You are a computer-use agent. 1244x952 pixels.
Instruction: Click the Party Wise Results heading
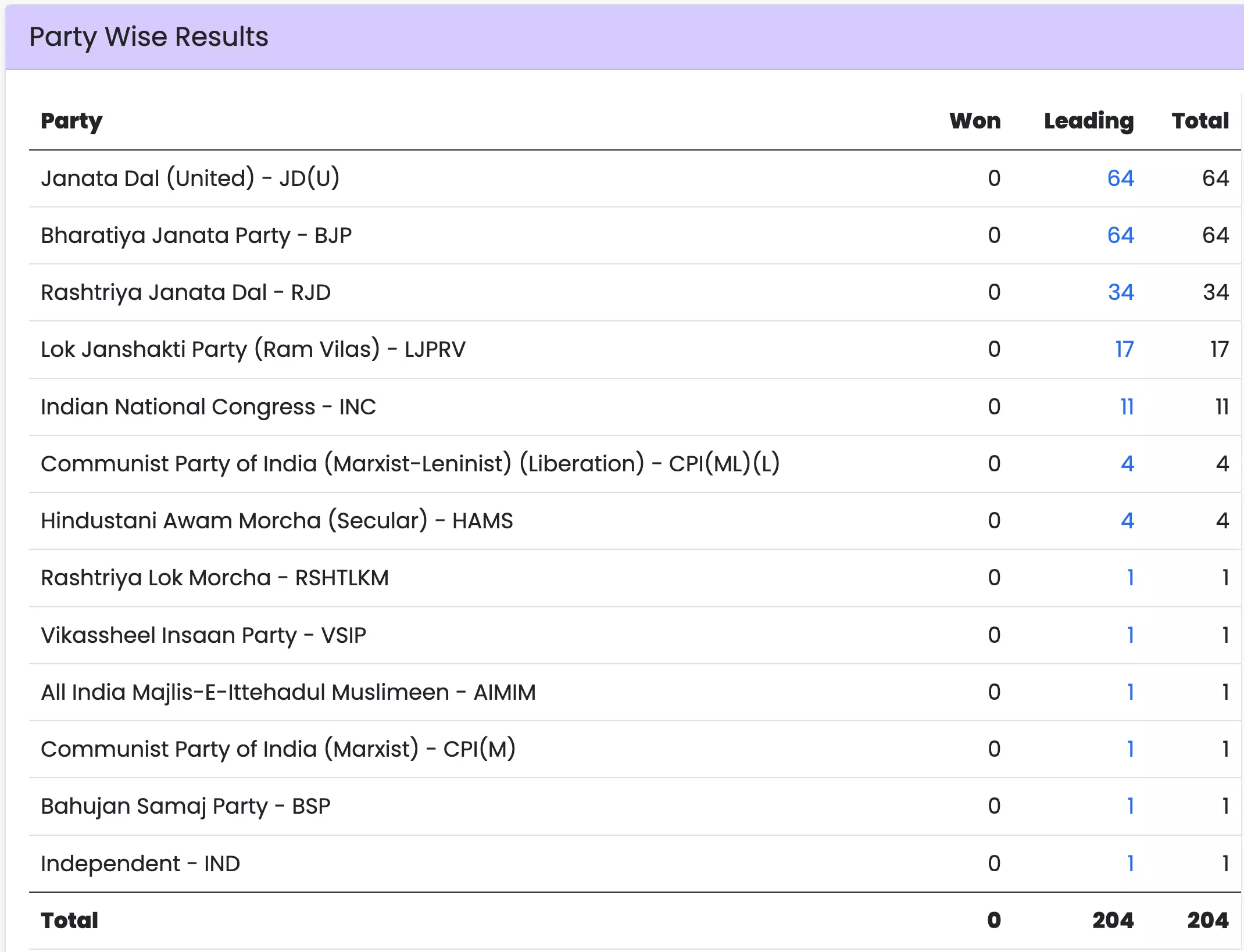coord(149,37)
